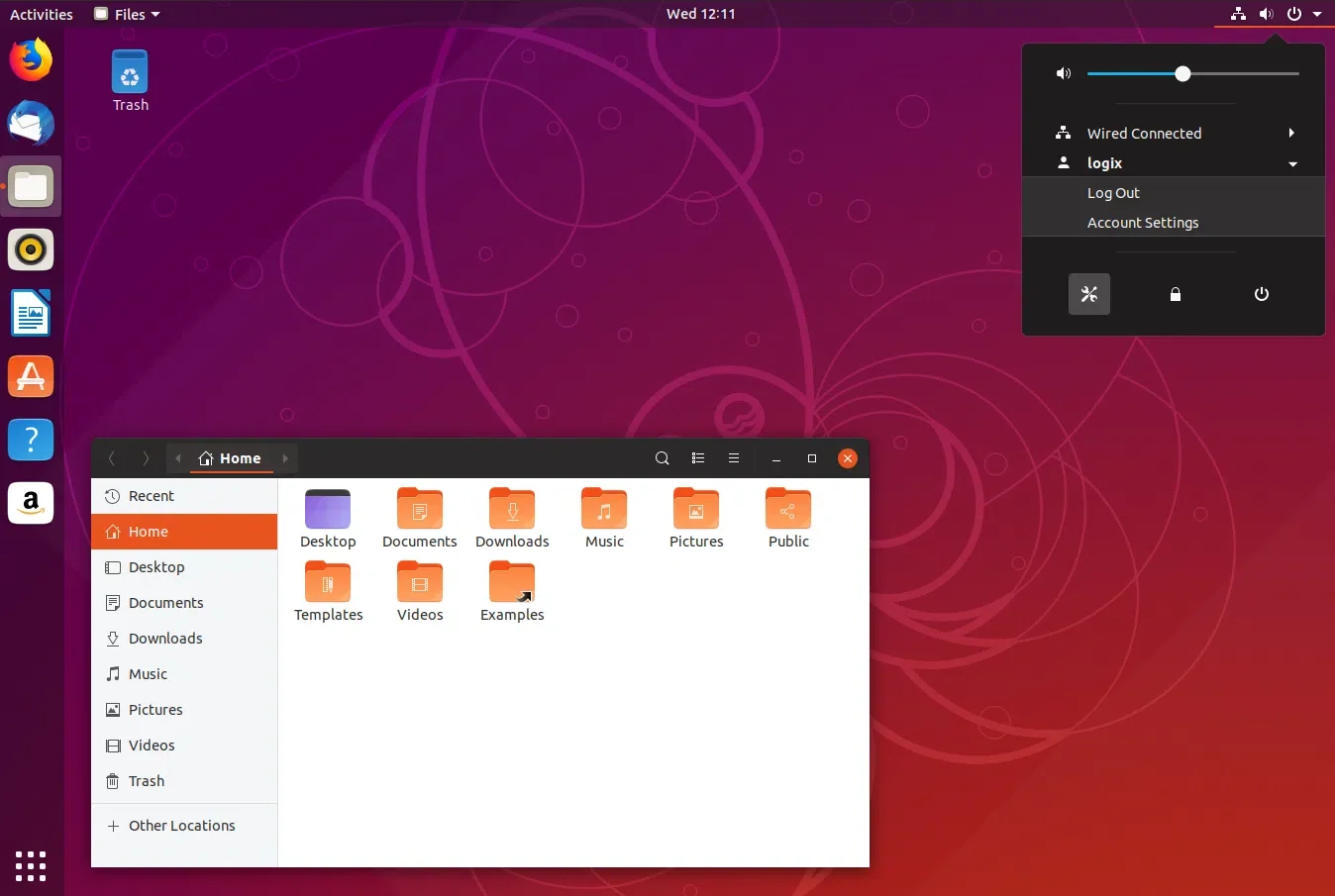Viewport: 1335px width, 896px height.
Task: Open system settings from status menu
Action: click(1089, 294)
